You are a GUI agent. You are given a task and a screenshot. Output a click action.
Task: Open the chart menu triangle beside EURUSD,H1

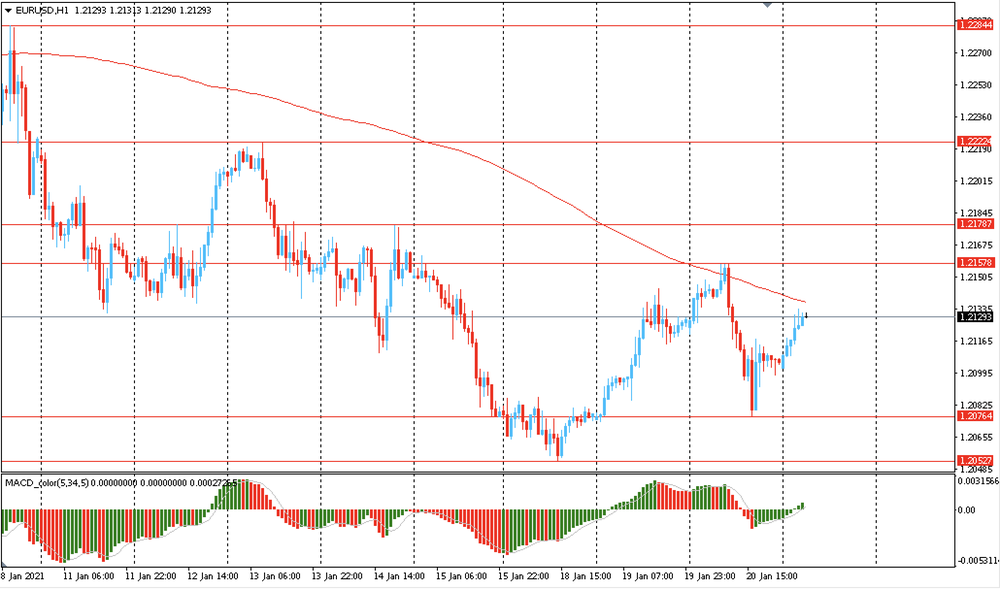click(x=8, y=10)
